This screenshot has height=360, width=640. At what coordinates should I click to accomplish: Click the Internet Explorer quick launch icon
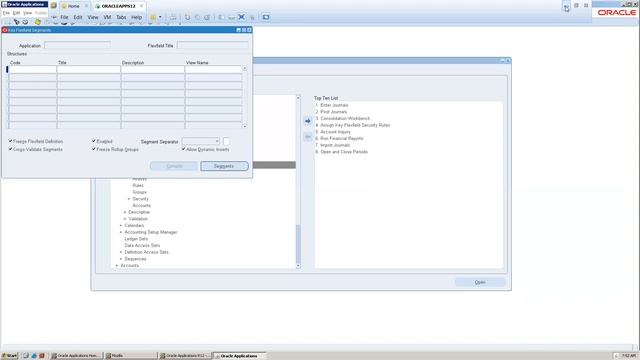[x=34, y=356]
